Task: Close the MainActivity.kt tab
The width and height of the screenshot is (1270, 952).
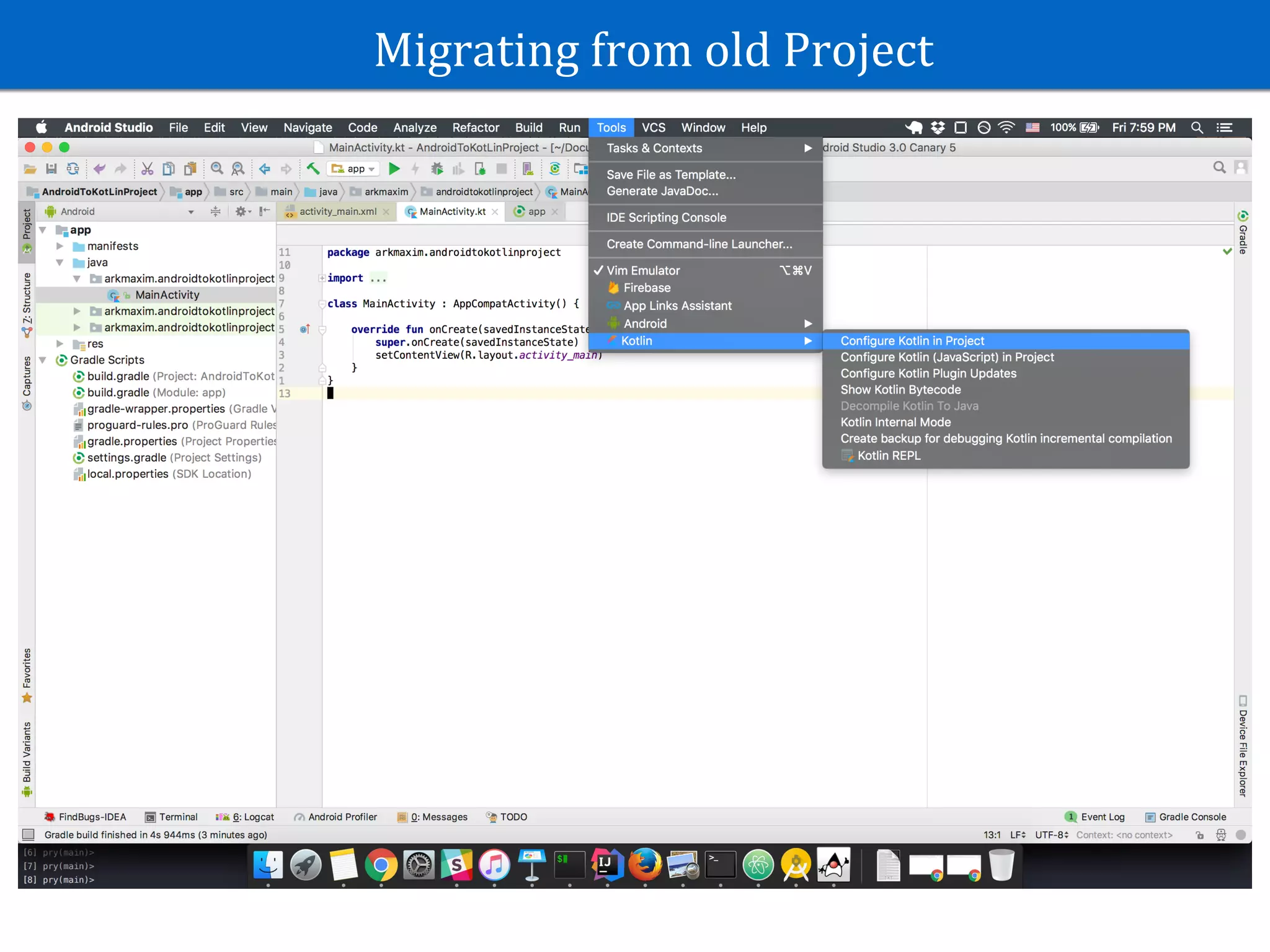Action: click(495, 211)
